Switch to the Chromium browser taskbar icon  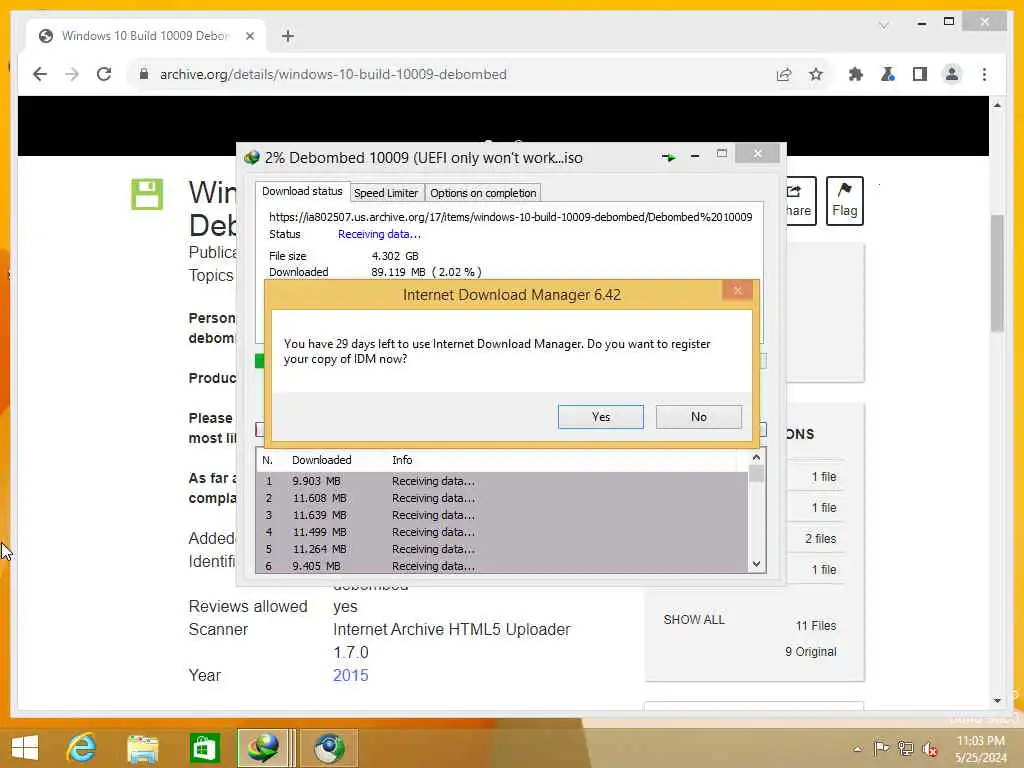[329, 747]
